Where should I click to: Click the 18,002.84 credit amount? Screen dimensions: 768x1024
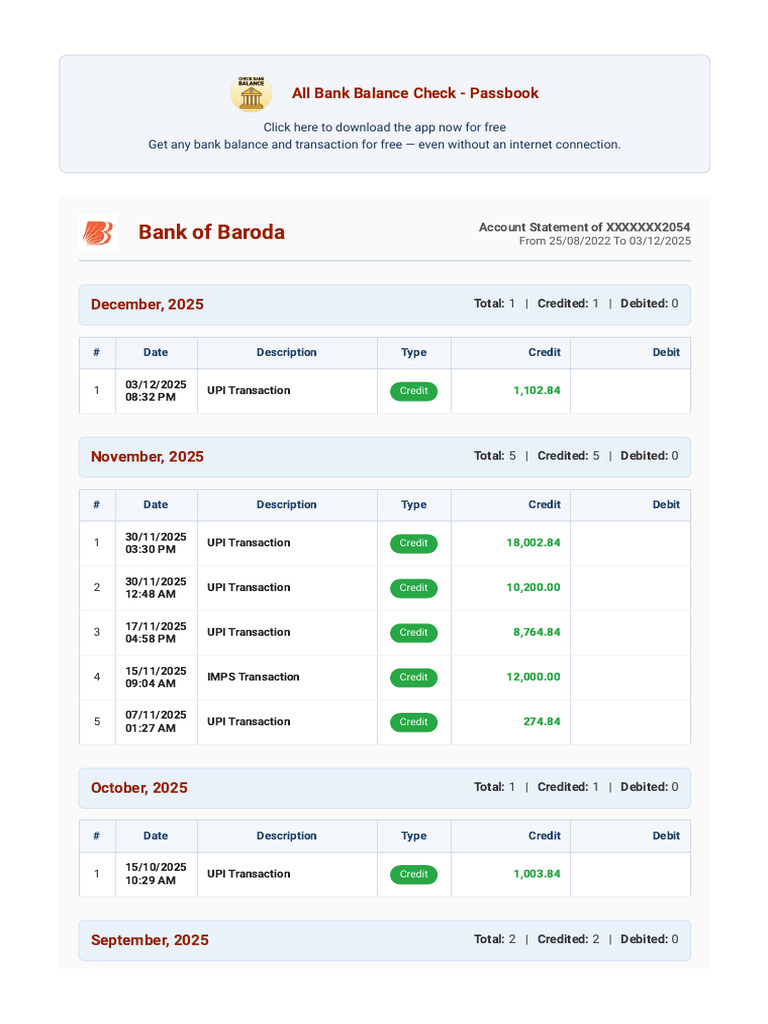(x=534, y=543)
